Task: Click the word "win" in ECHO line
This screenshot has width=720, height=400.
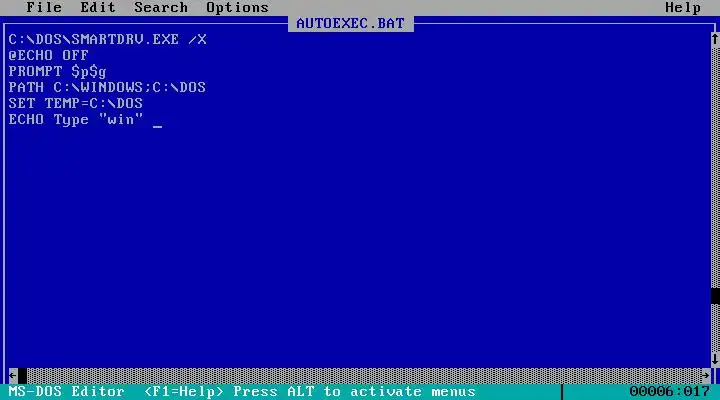Action: (121, 119)
